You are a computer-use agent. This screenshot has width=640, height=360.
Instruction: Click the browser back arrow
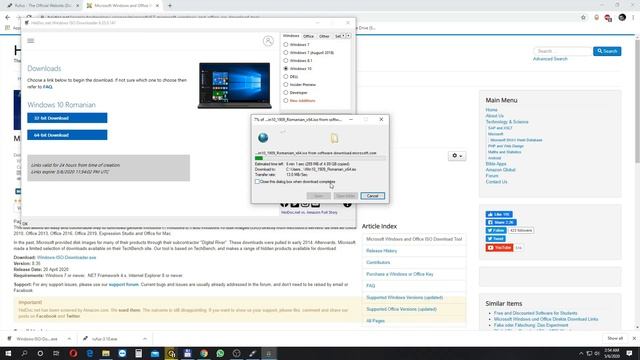tap(8, 18)
